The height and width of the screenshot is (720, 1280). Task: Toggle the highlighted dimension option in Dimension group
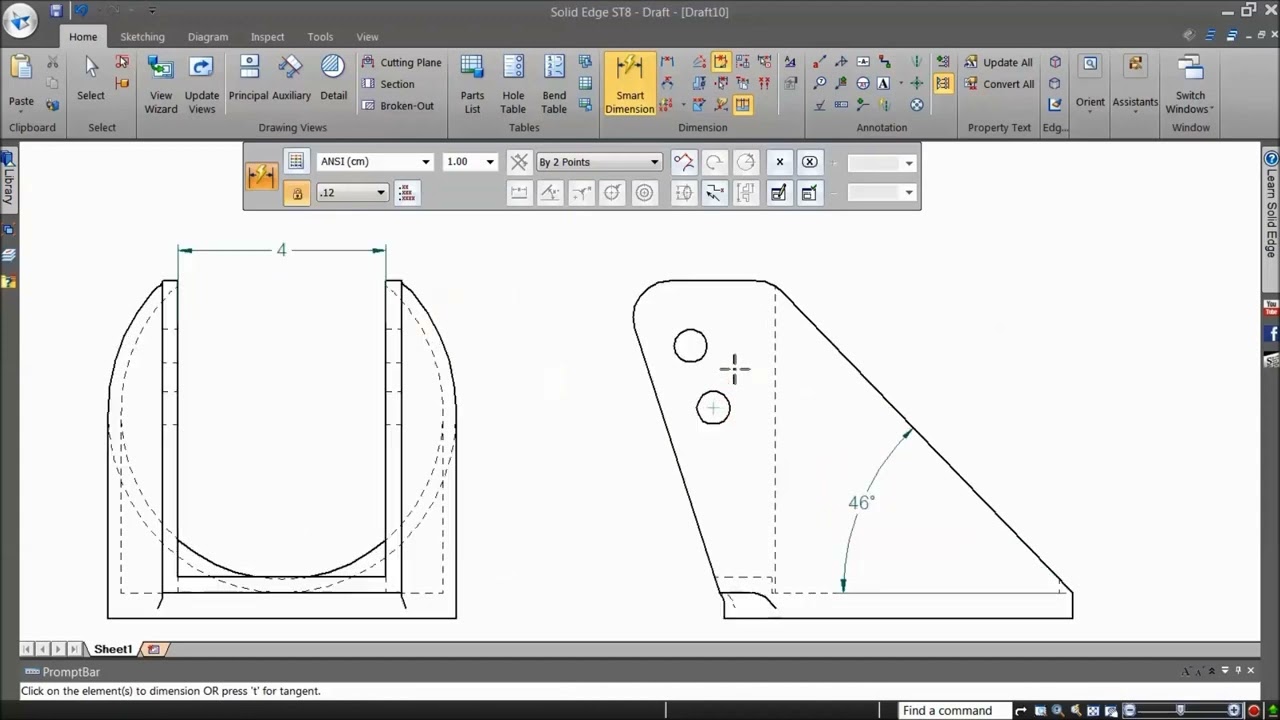pyautogui.click(x=720, y=62)
